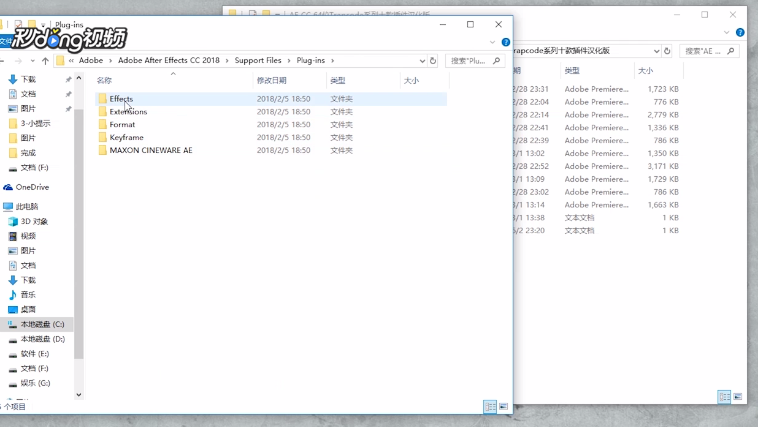
Task: Navigate to Adobe After Effects CC 2018 breadcrumb
Action: pos(169,60)
